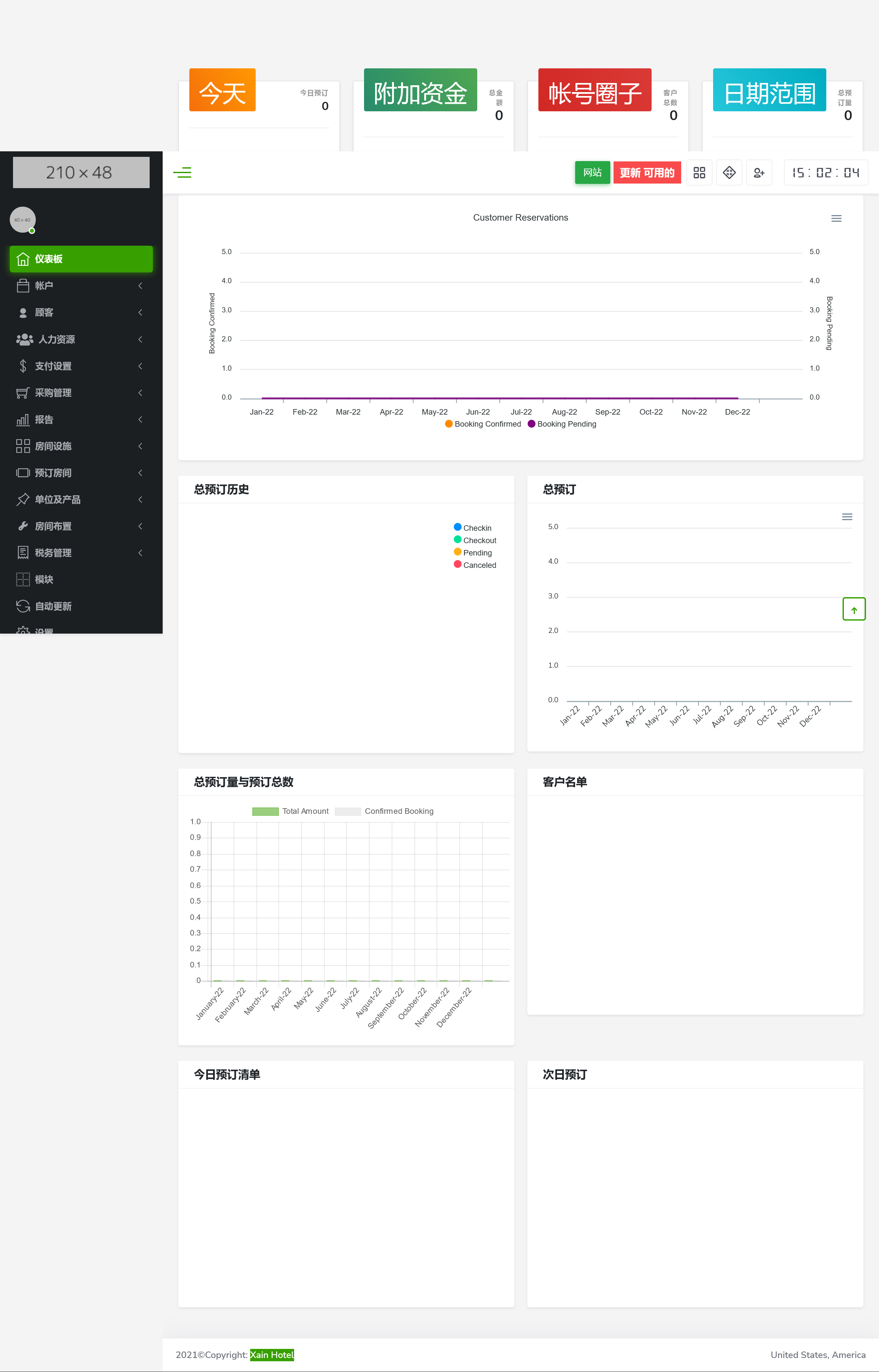Toggle Booking Pending legend series
This screenshot has width=879, height=1372.
[562, 424]
